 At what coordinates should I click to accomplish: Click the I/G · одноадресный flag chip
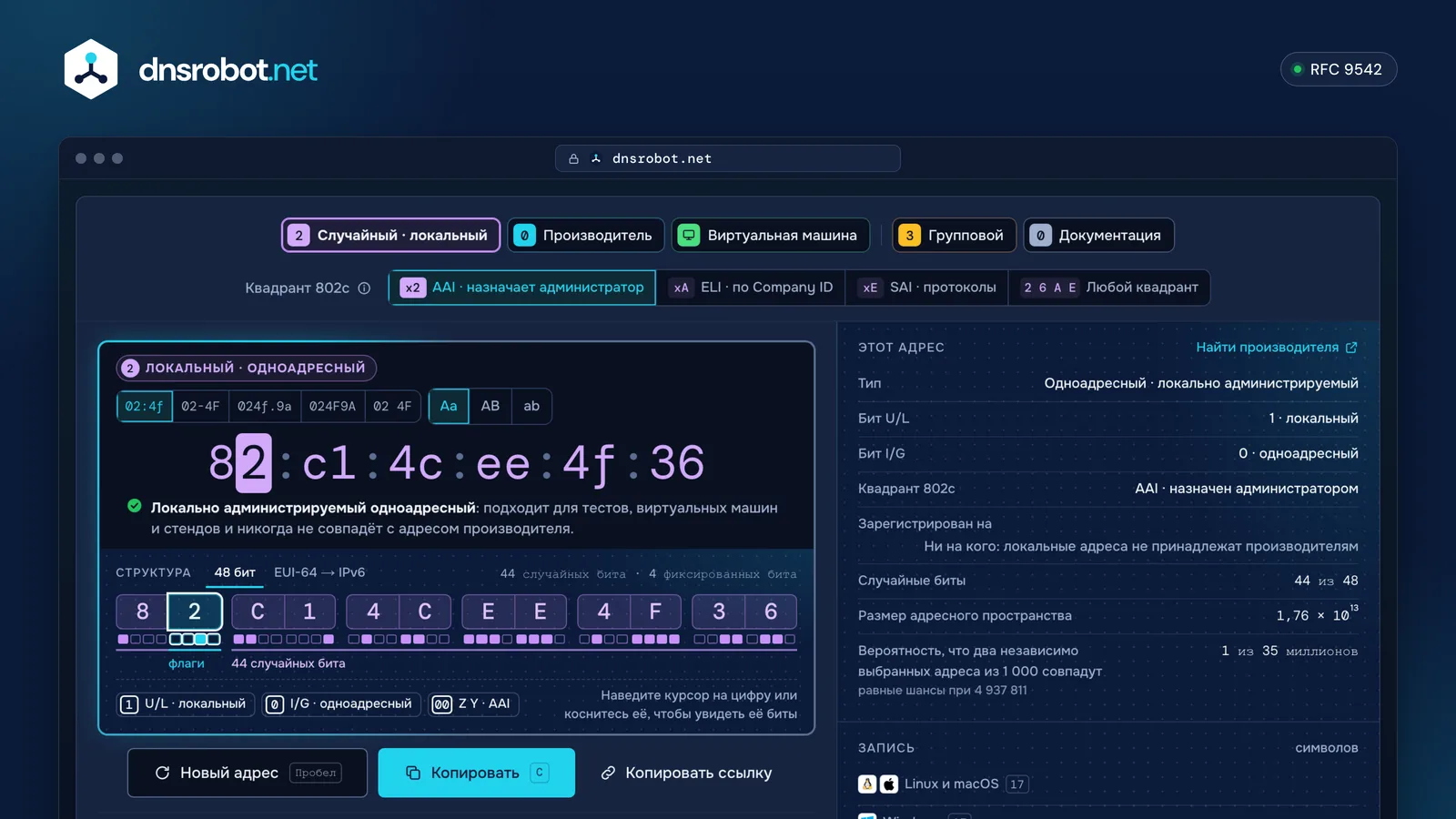[x=341, y=703]
